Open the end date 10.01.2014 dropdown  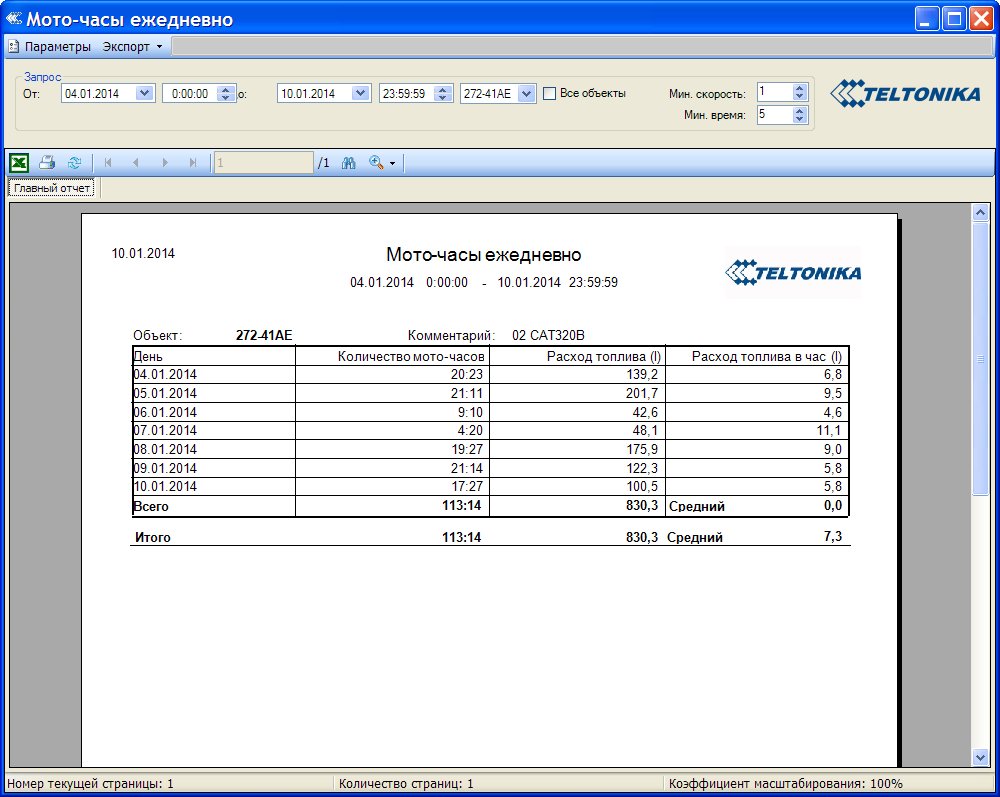click(x=360, y=93)
